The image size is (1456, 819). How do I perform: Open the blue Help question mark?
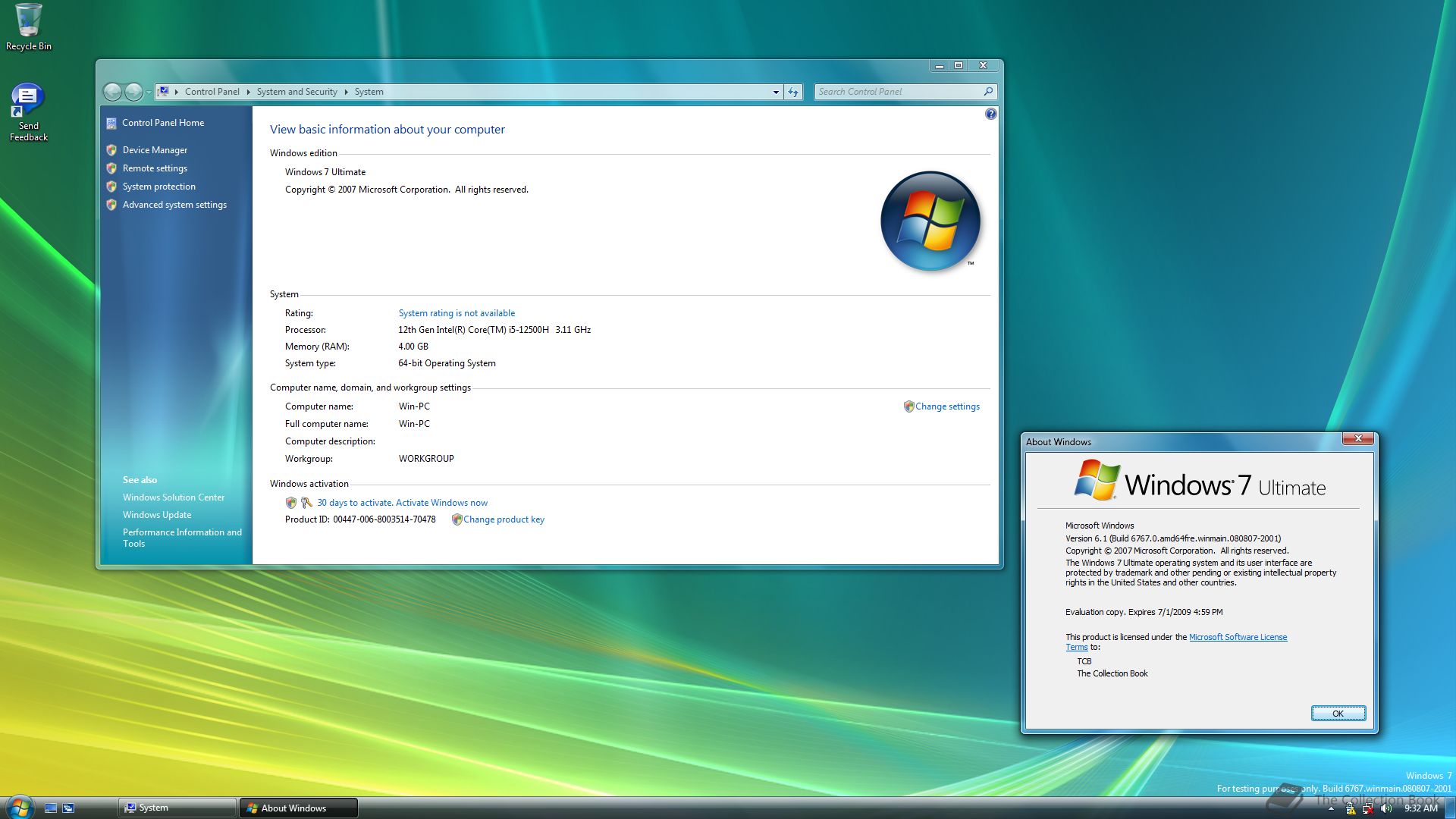990,114
